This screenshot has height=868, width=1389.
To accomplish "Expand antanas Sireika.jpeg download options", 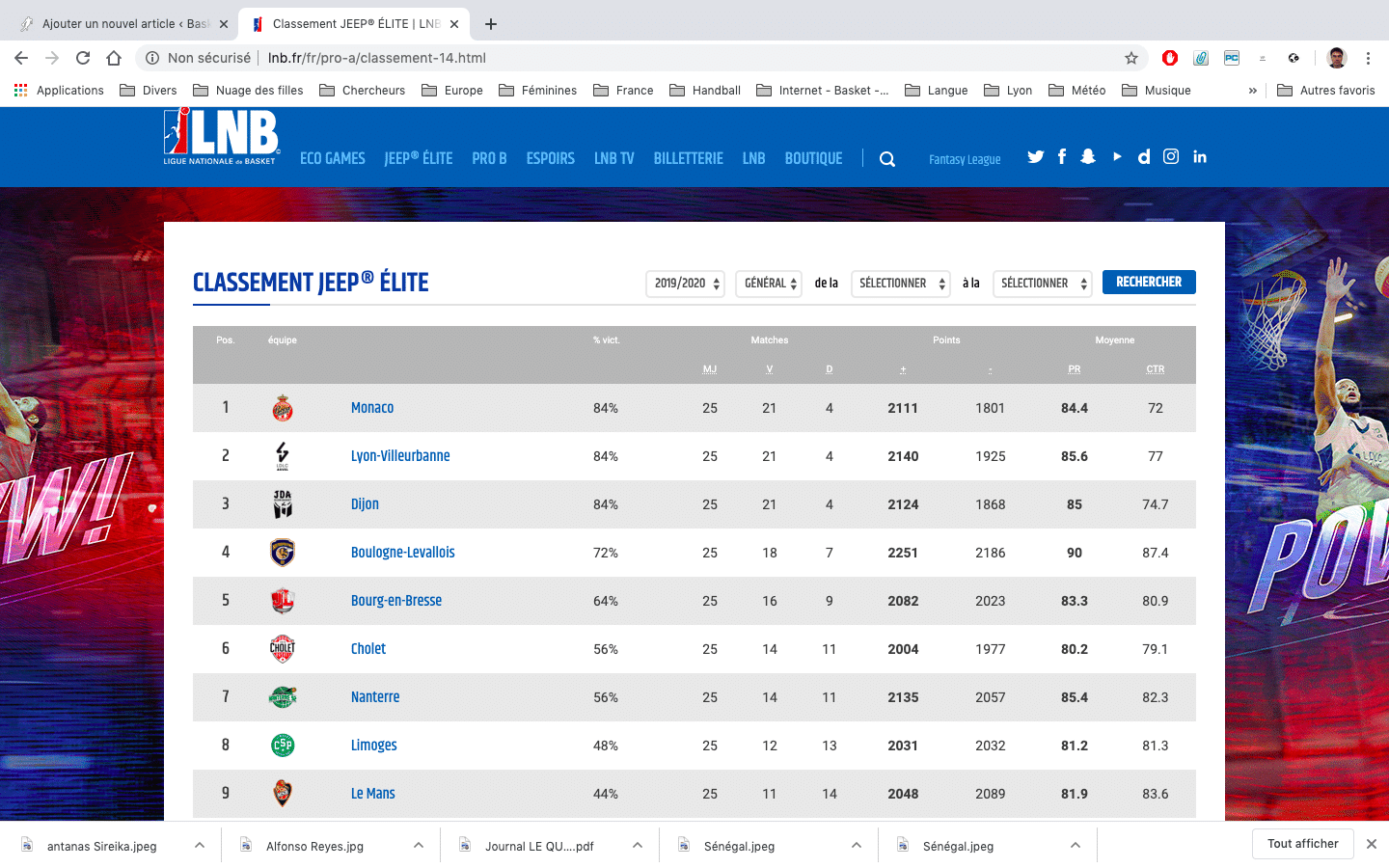I will tap(200, 845).
